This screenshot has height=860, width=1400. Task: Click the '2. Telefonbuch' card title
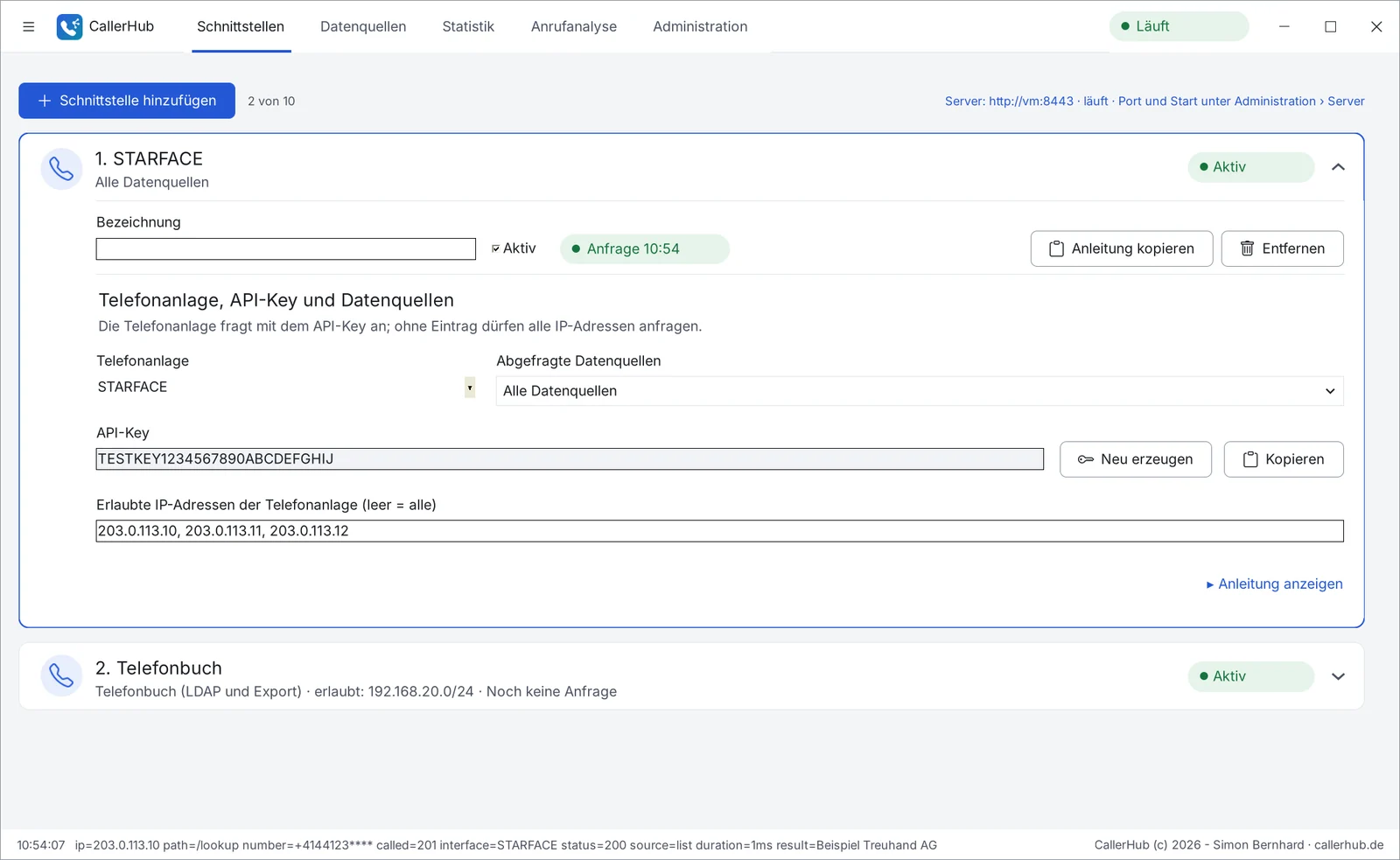point(158,668)
